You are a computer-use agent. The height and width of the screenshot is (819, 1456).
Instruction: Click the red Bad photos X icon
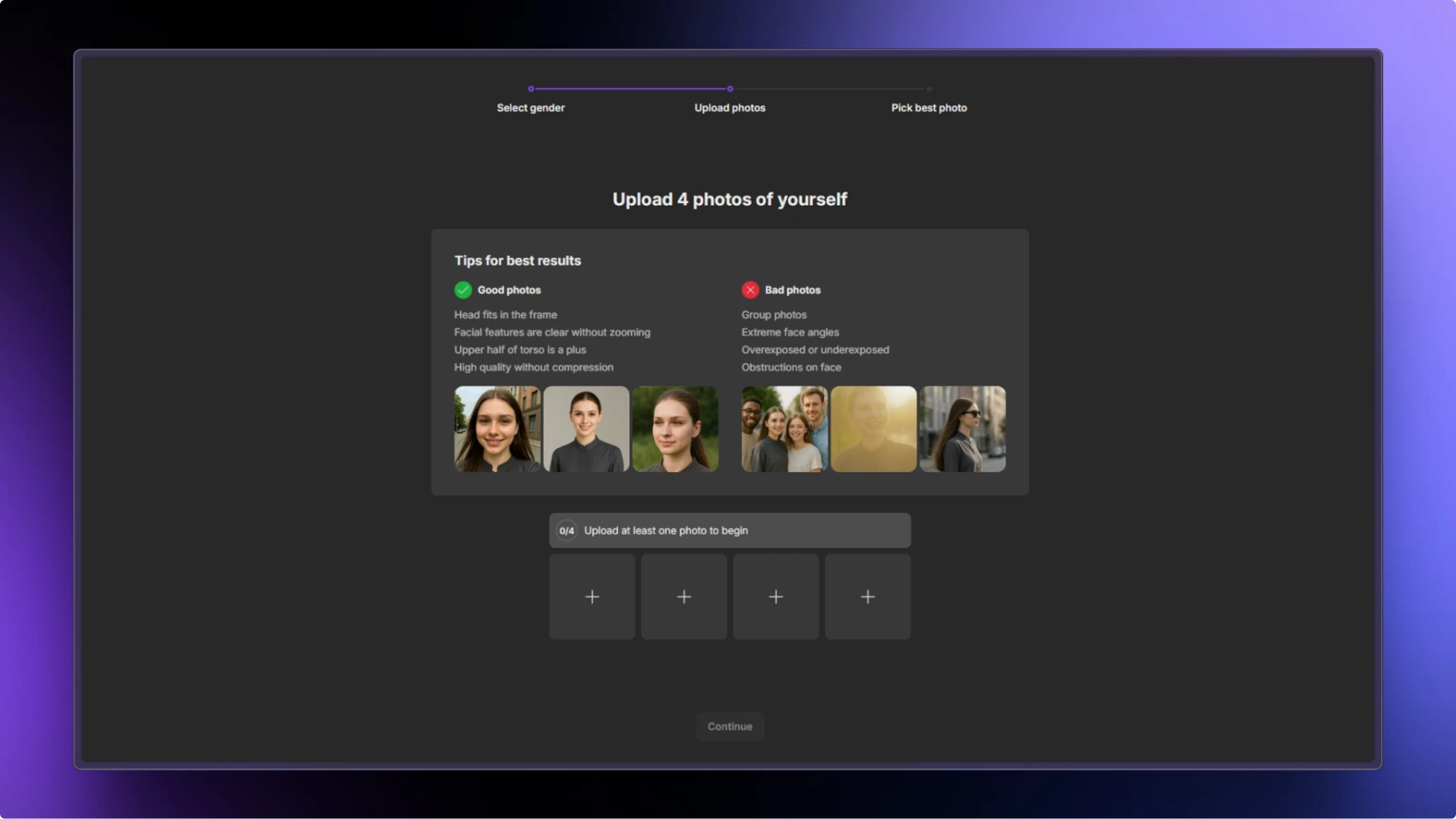(751, 289)
